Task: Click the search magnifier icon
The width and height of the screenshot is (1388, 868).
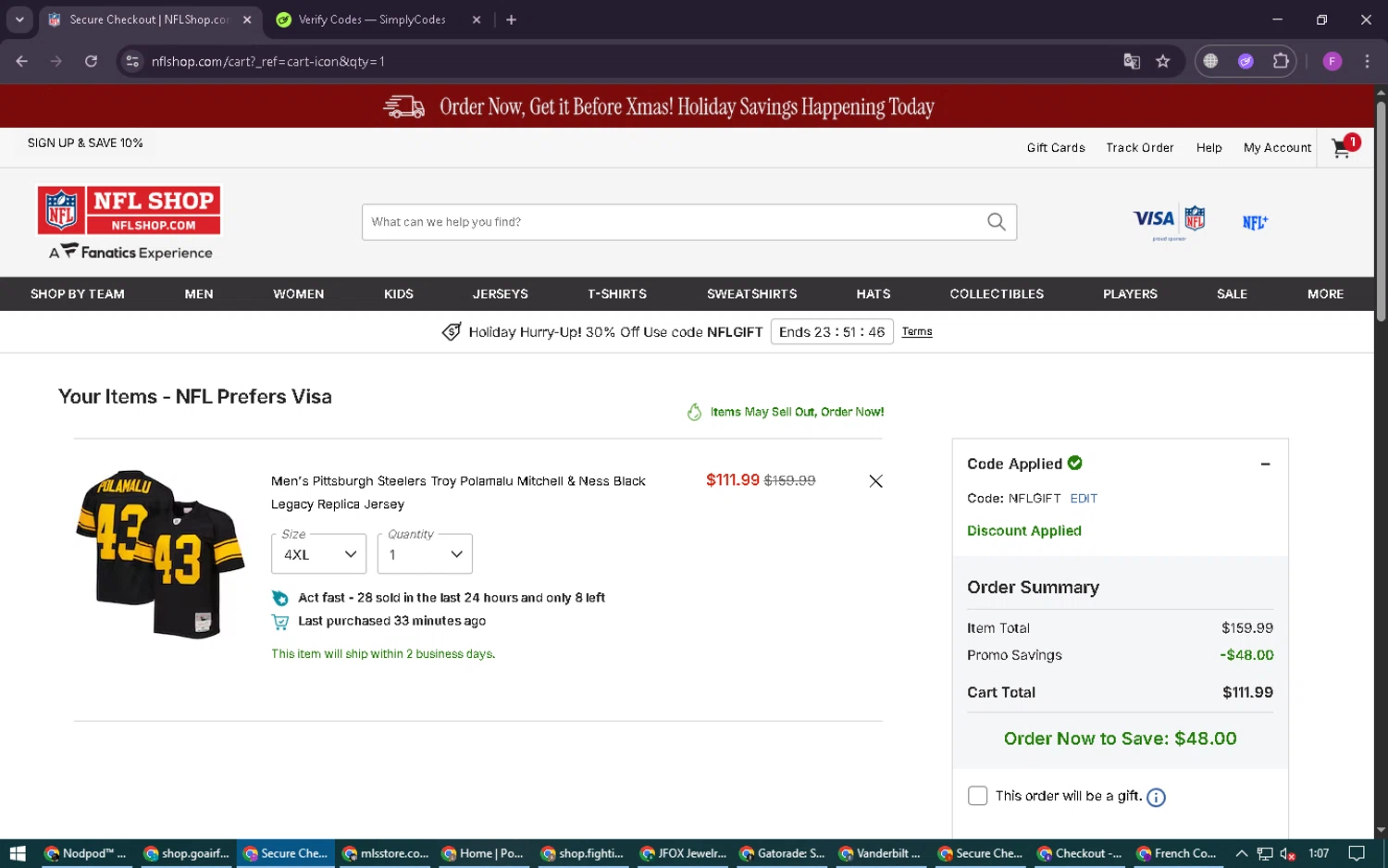Action: (x=996, y=222)
